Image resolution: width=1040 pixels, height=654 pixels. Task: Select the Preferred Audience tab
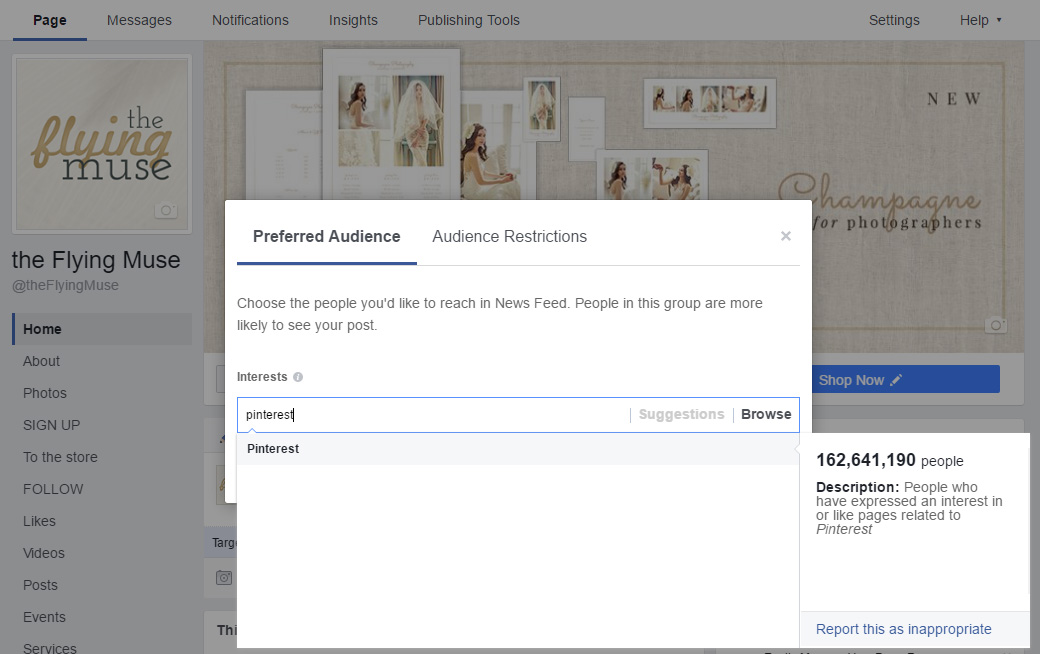[x=326, y=237]
